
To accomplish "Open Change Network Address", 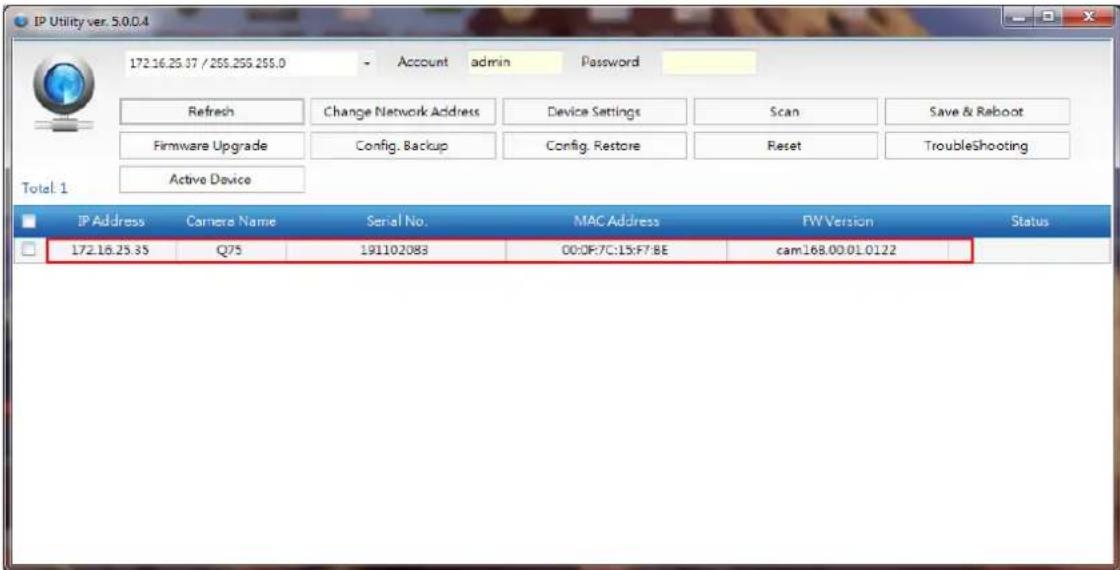I will pyautogui.click(x=402, y=112).
